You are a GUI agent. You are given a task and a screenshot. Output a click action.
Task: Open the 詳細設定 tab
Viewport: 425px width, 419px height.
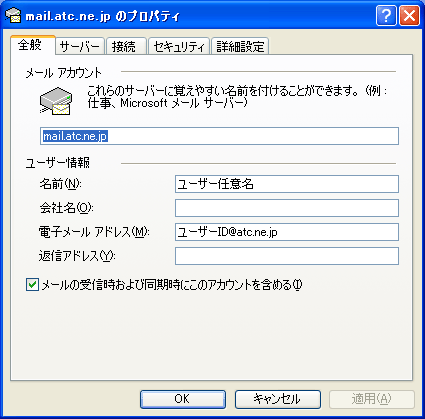240,46
